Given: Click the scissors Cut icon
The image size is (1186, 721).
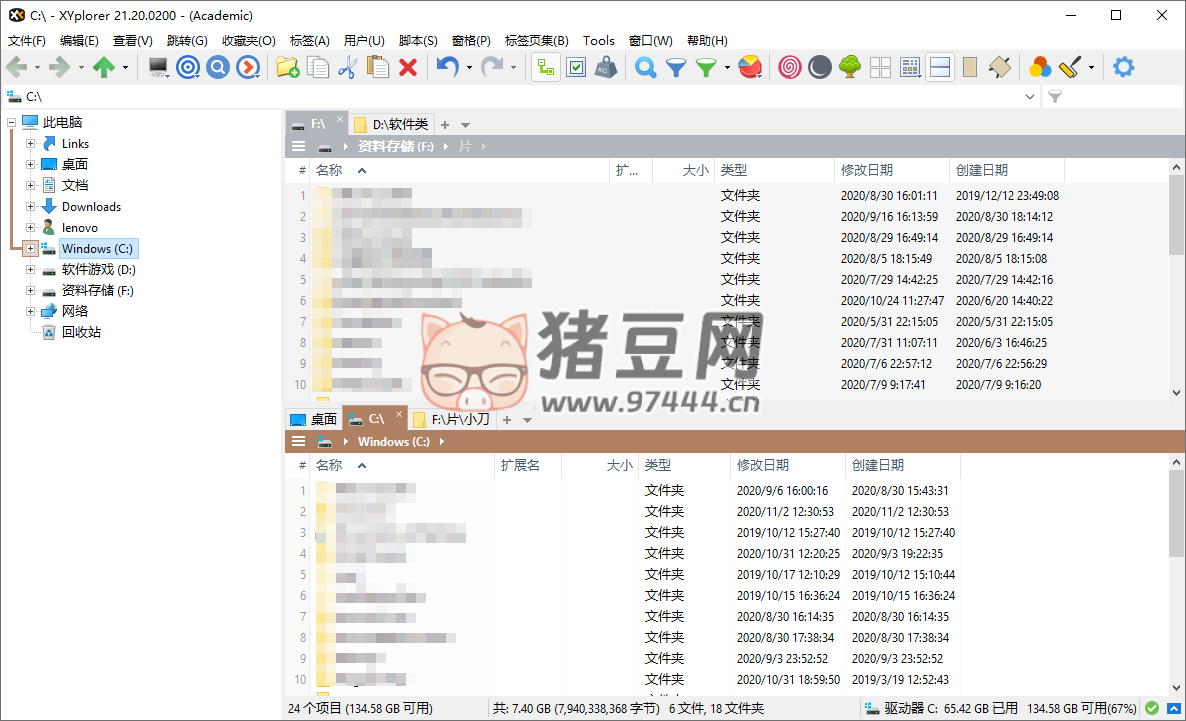Looking at the screenshot, I should pyautogui.click(x=347, y=67).
